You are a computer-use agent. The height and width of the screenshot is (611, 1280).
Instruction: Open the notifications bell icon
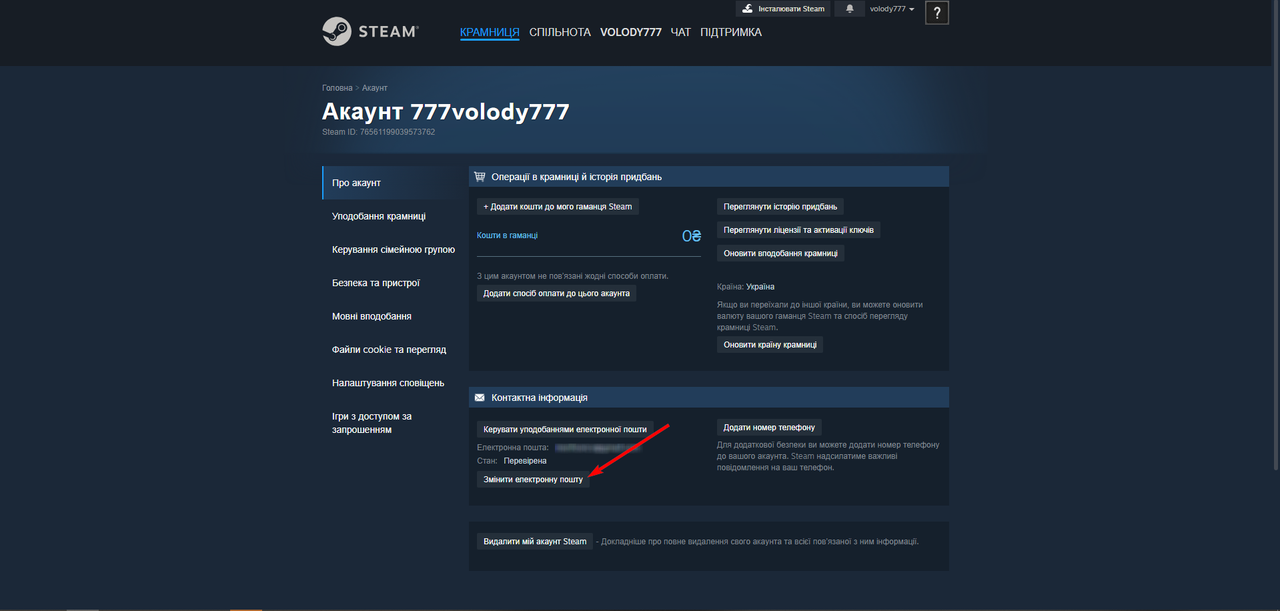(850, 9)
